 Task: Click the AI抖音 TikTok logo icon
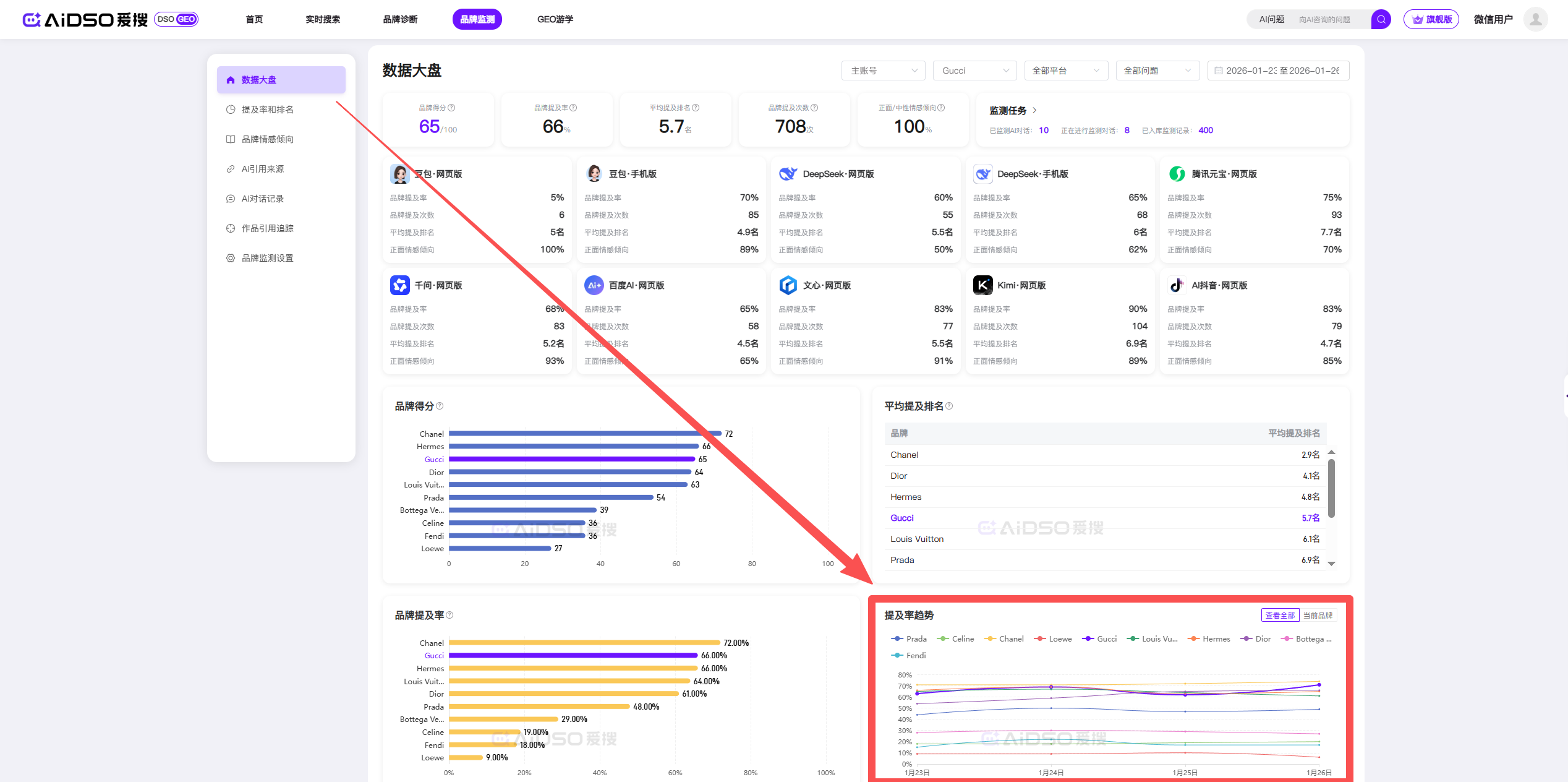pos(1177,285)
